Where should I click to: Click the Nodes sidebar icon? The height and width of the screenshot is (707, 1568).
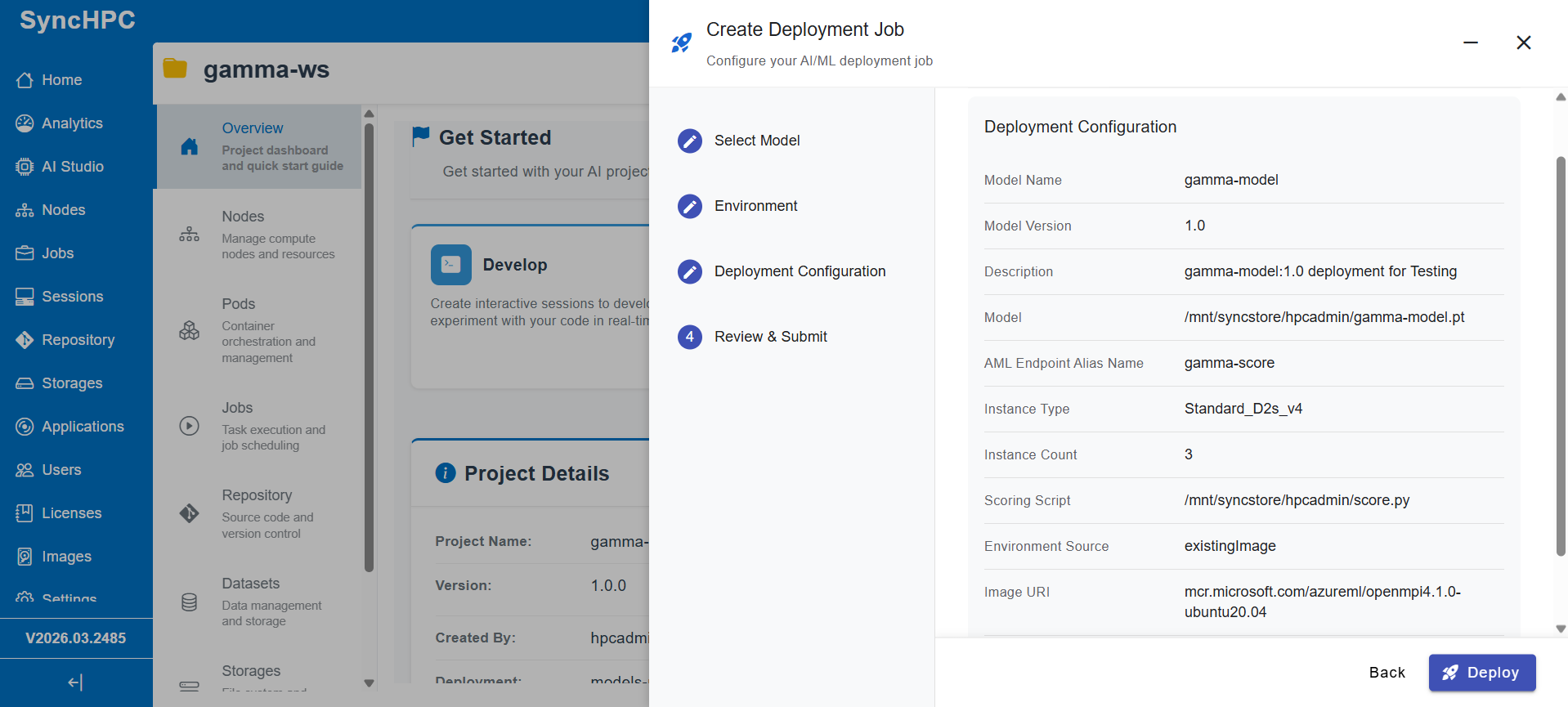point(25,210)
